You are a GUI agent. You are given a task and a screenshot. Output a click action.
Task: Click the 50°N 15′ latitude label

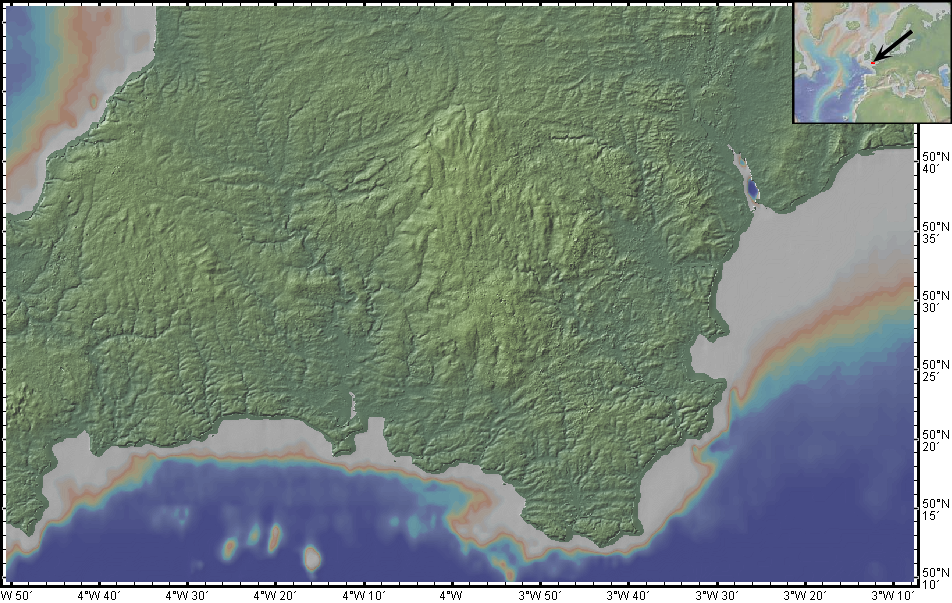coord(934,509)
